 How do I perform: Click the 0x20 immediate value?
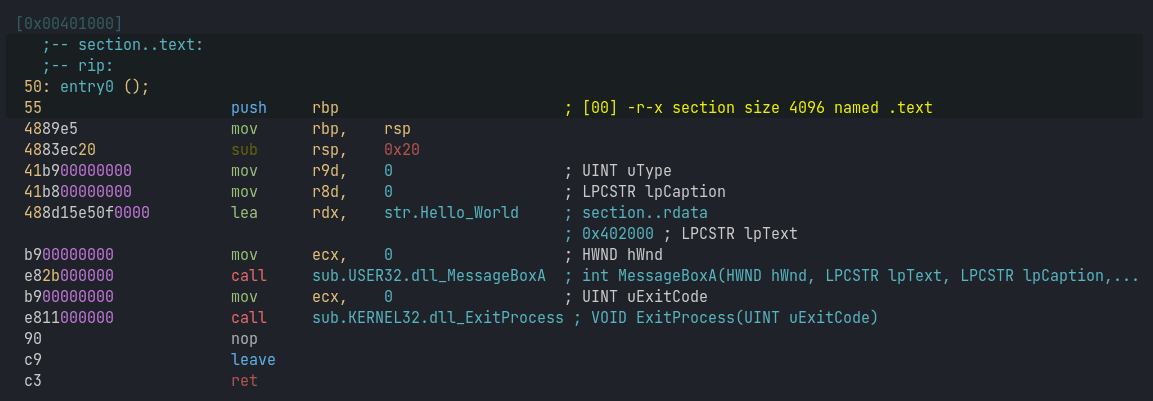[x=401, y=149]
